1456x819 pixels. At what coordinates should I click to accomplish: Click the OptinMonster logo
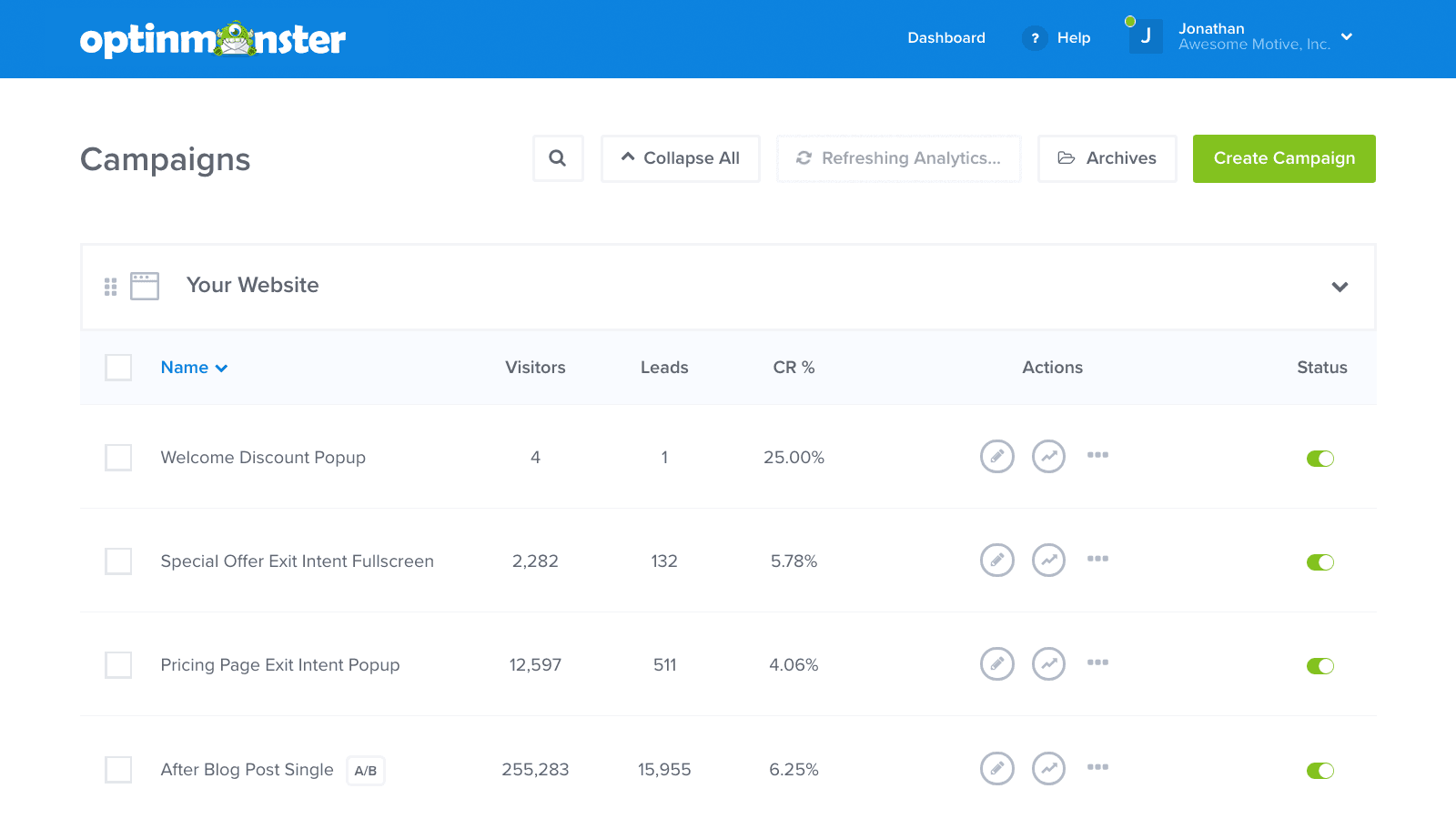(213, 38)
